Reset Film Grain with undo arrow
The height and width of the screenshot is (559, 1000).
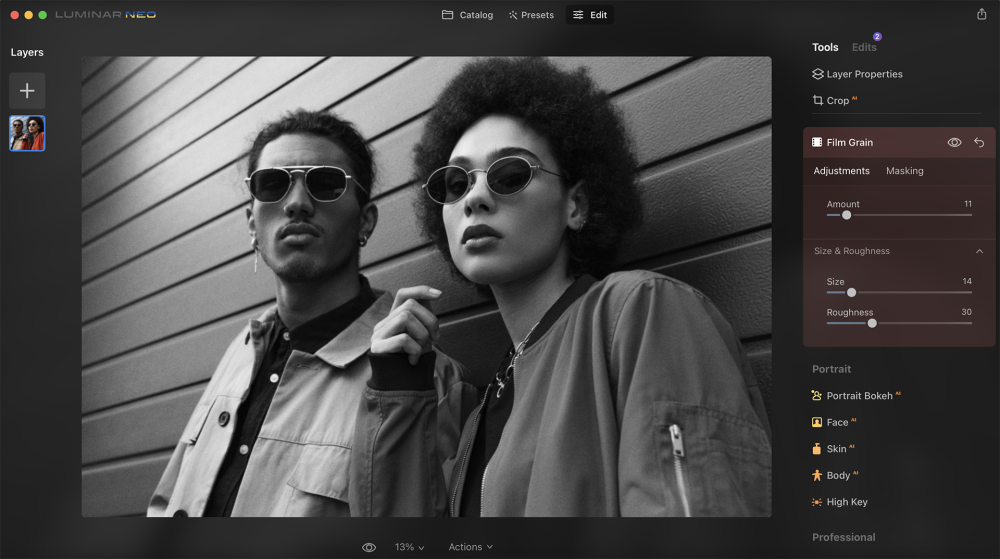click(x=979, y=142)
